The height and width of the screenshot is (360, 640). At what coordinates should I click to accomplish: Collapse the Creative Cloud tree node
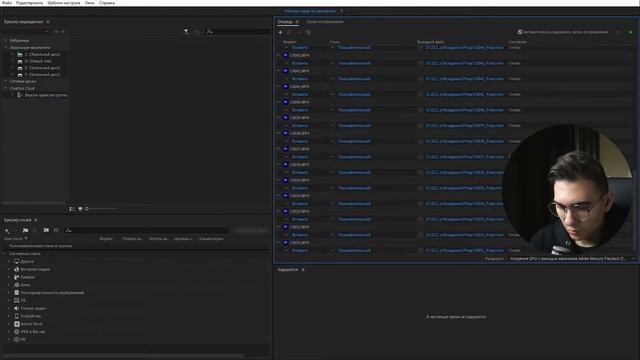[6, 88]
